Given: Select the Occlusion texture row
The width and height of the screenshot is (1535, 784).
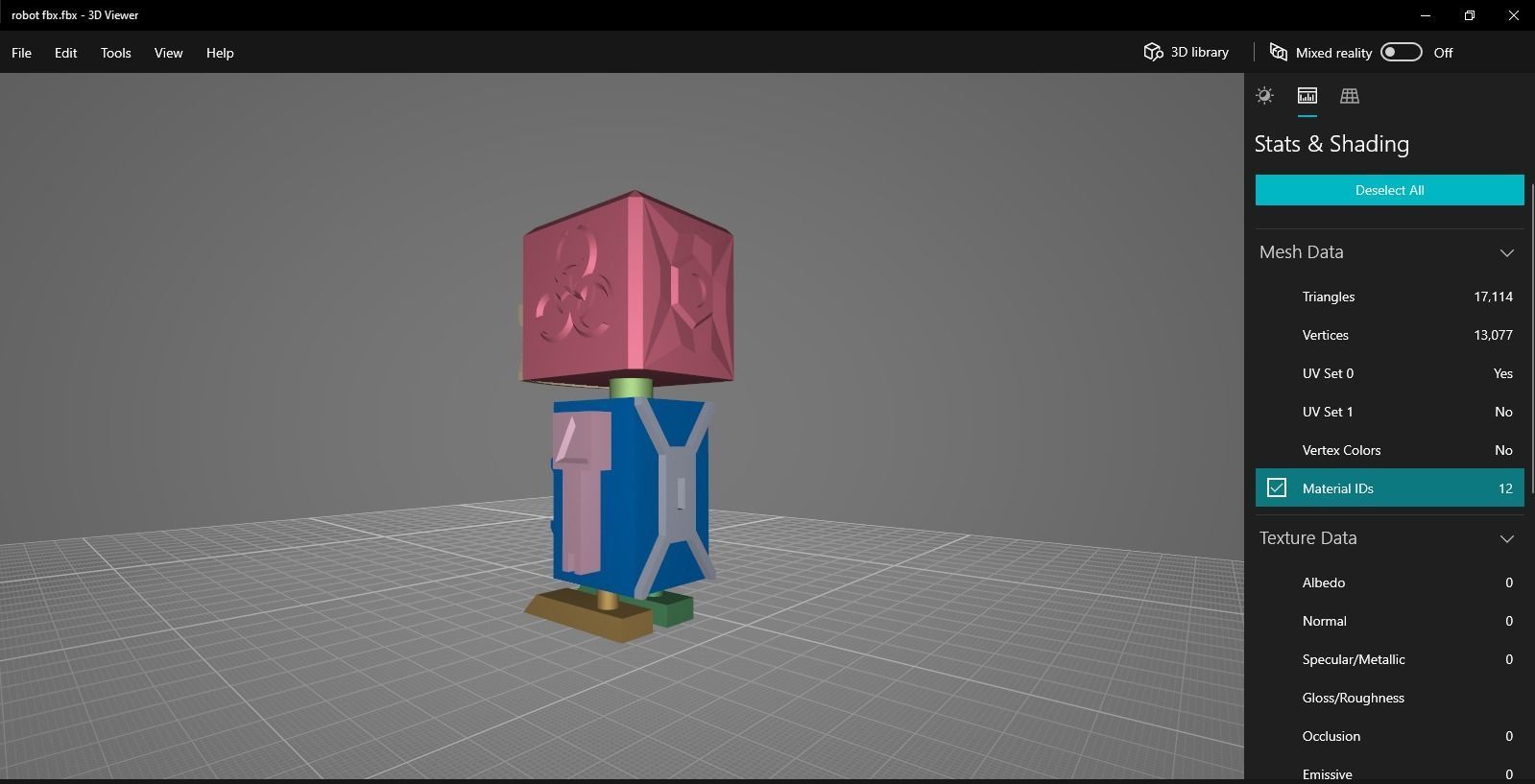Looking at the screenshot, I should click(x=1389, y=736).
